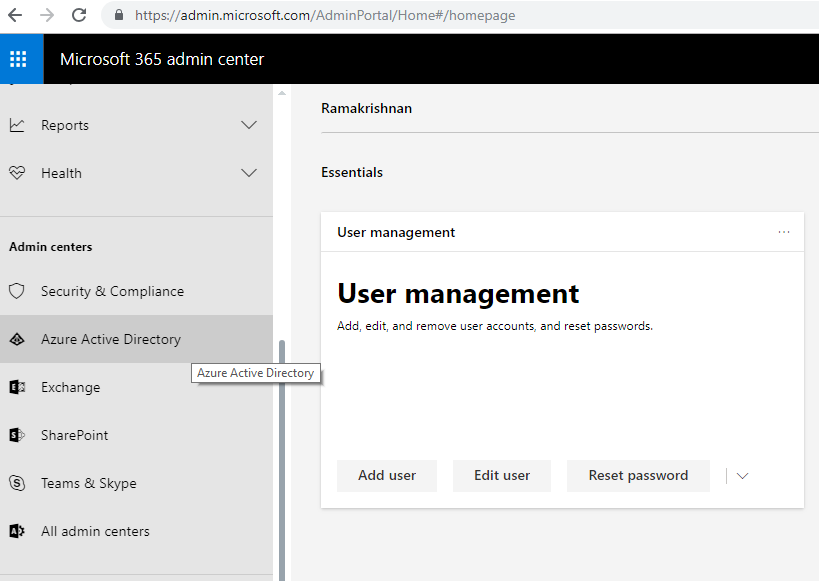819x581 pixels.
Task: Click the SharePoint icon in sidebar
Action: coord(17,435)
